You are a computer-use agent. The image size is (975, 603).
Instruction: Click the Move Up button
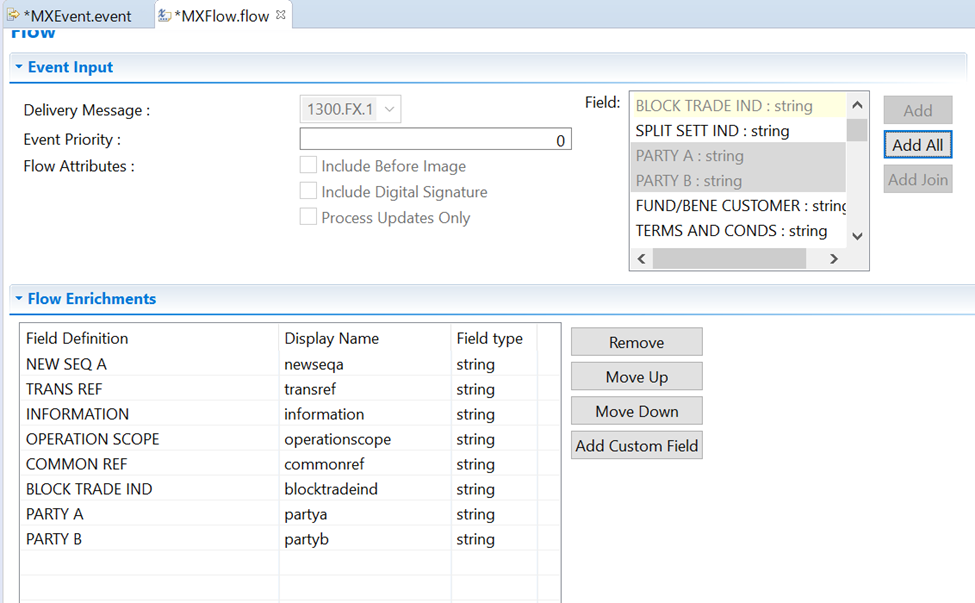(636, 377)
